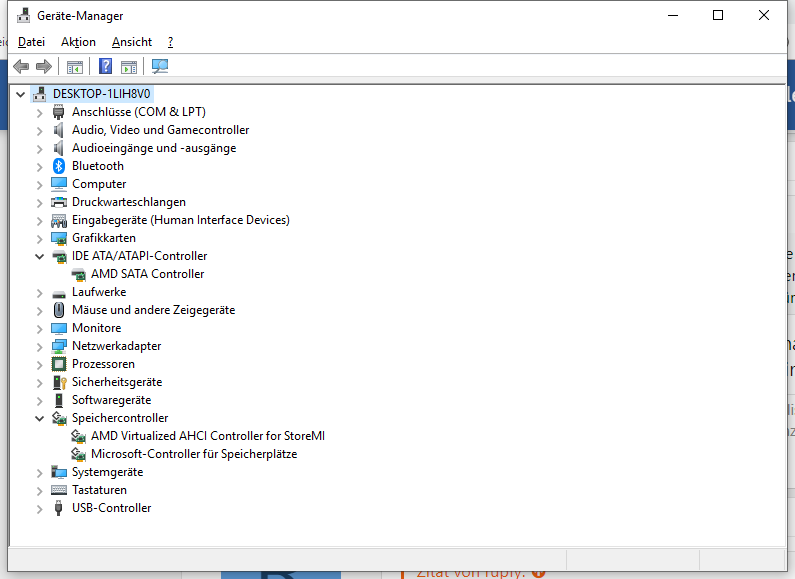
Task: Expand the Netzwerkadapter category
Action: tap(40, 347)
